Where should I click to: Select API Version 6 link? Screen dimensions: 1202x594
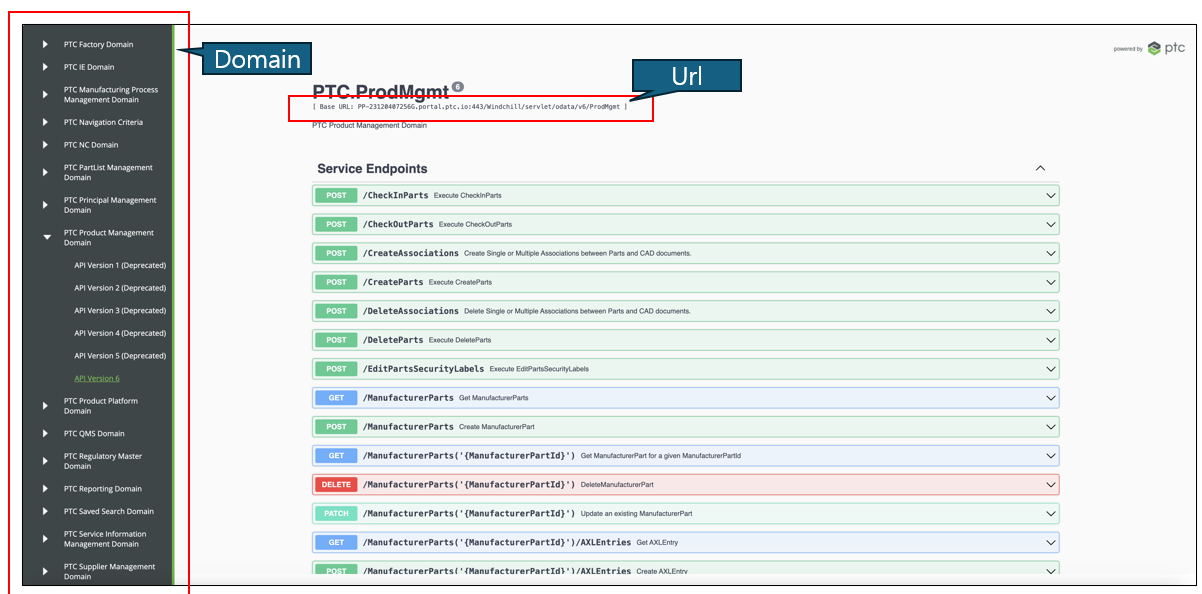pos(97,378)
